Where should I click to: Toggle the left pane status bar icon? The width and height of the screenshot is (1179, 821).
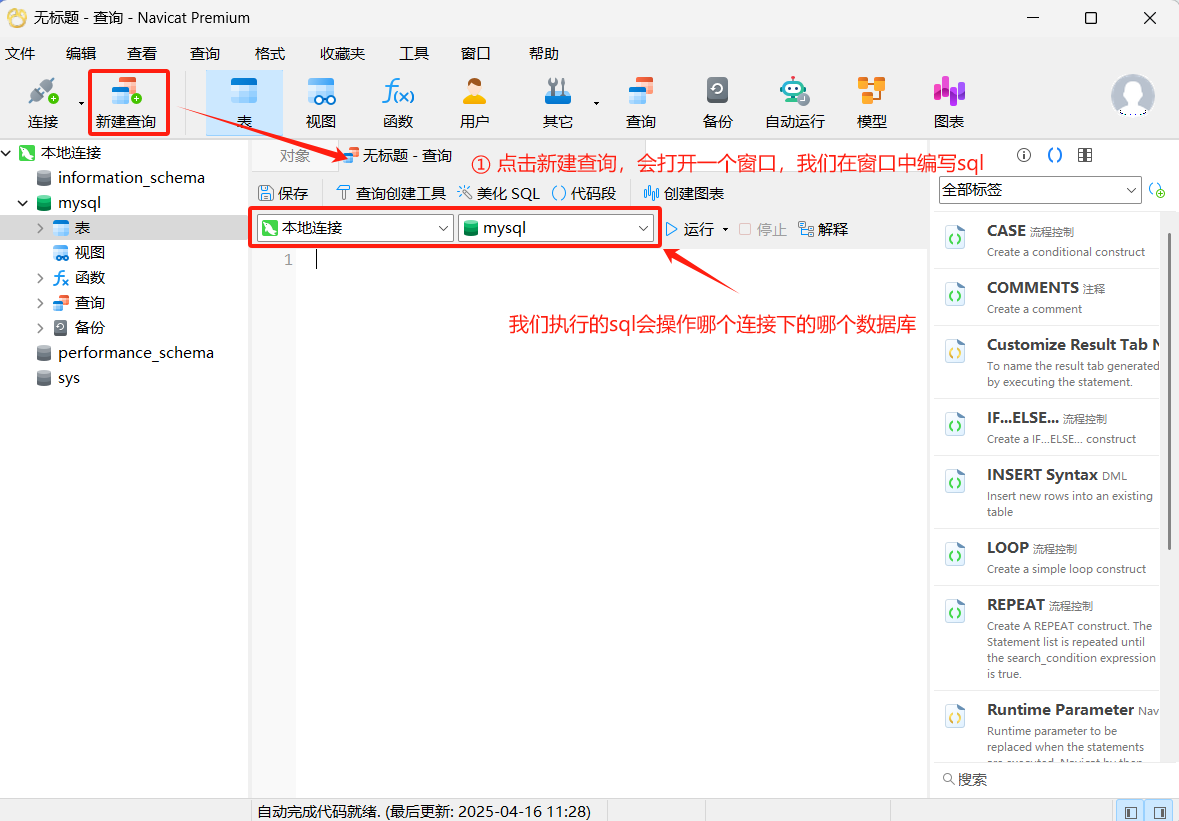(x=1130, y=812)
